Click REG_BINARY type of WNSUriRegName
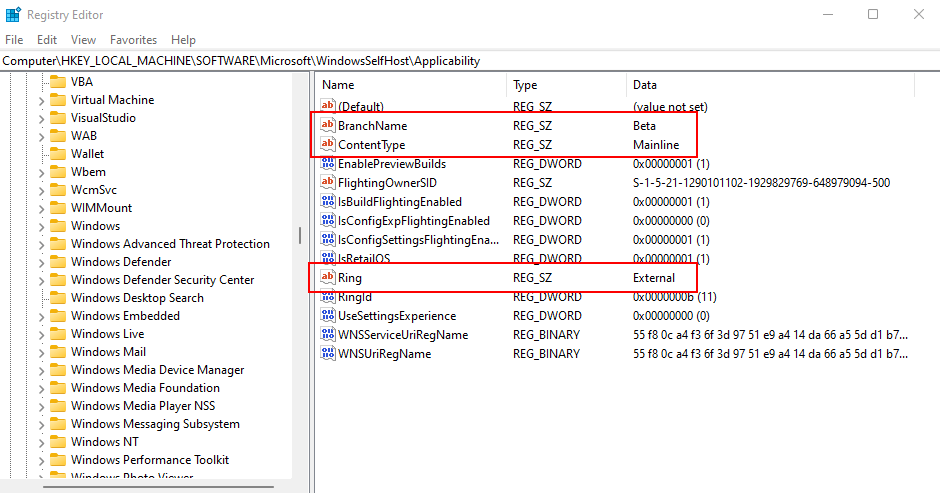This screenshot has height=493, width=940. [546, 354]
